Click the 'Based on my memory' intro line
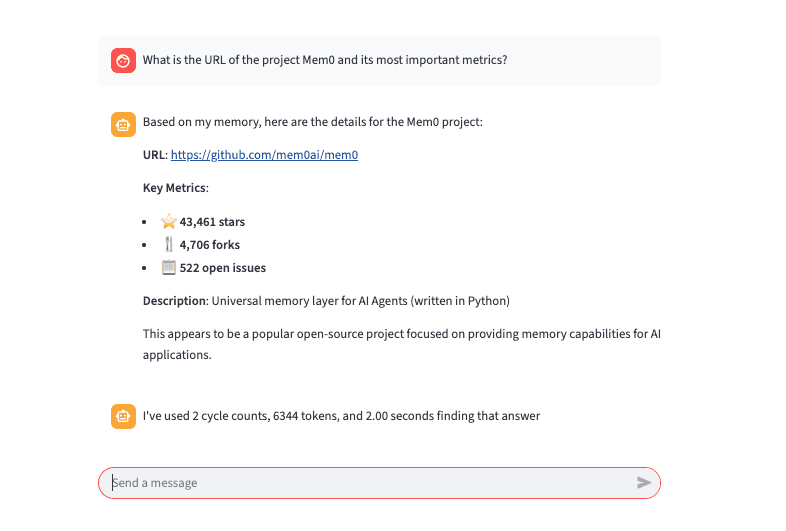This screenshot has width=786, height=531. coord(313,122)
